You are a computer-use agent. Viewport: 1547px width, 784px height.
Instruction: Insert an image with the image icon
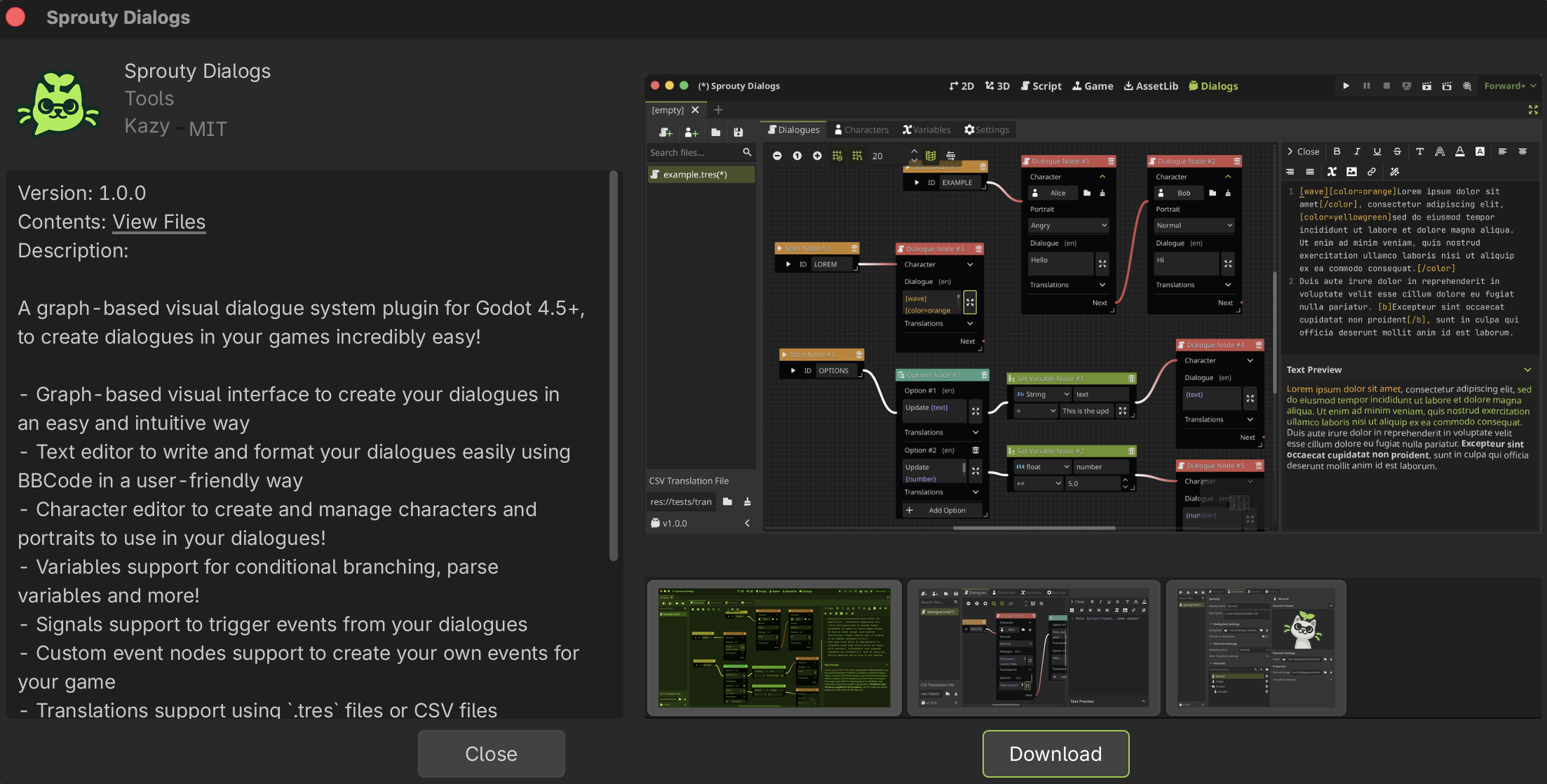point(1351,171)
